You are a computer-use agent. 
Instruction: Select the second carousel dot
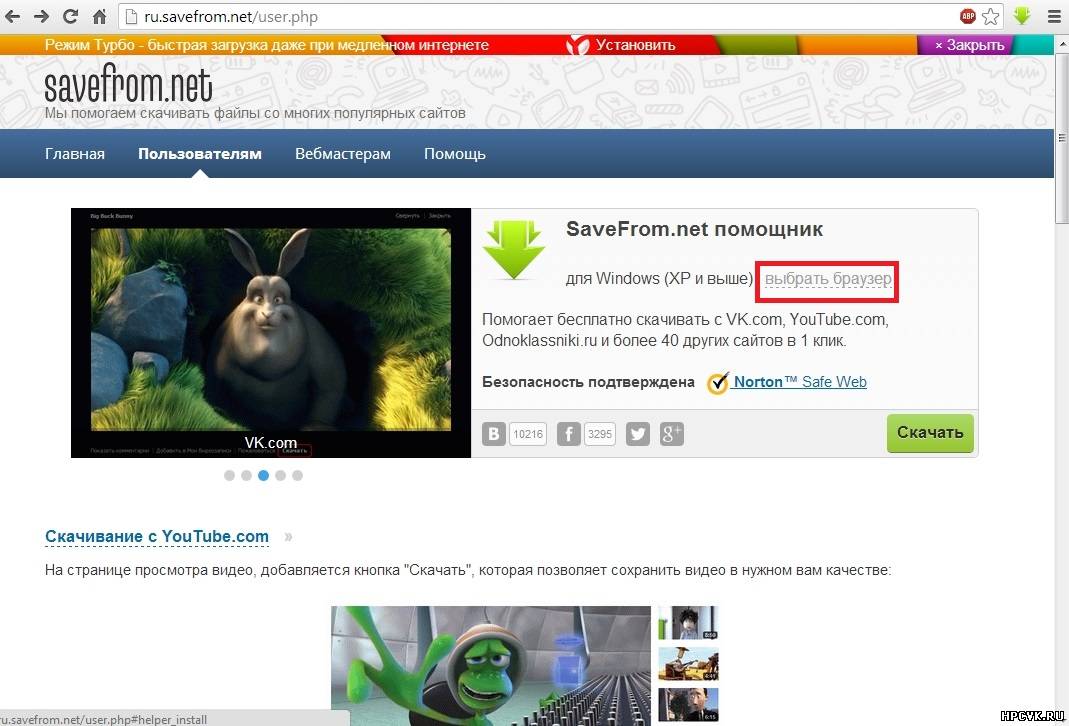tap(246, 476)
